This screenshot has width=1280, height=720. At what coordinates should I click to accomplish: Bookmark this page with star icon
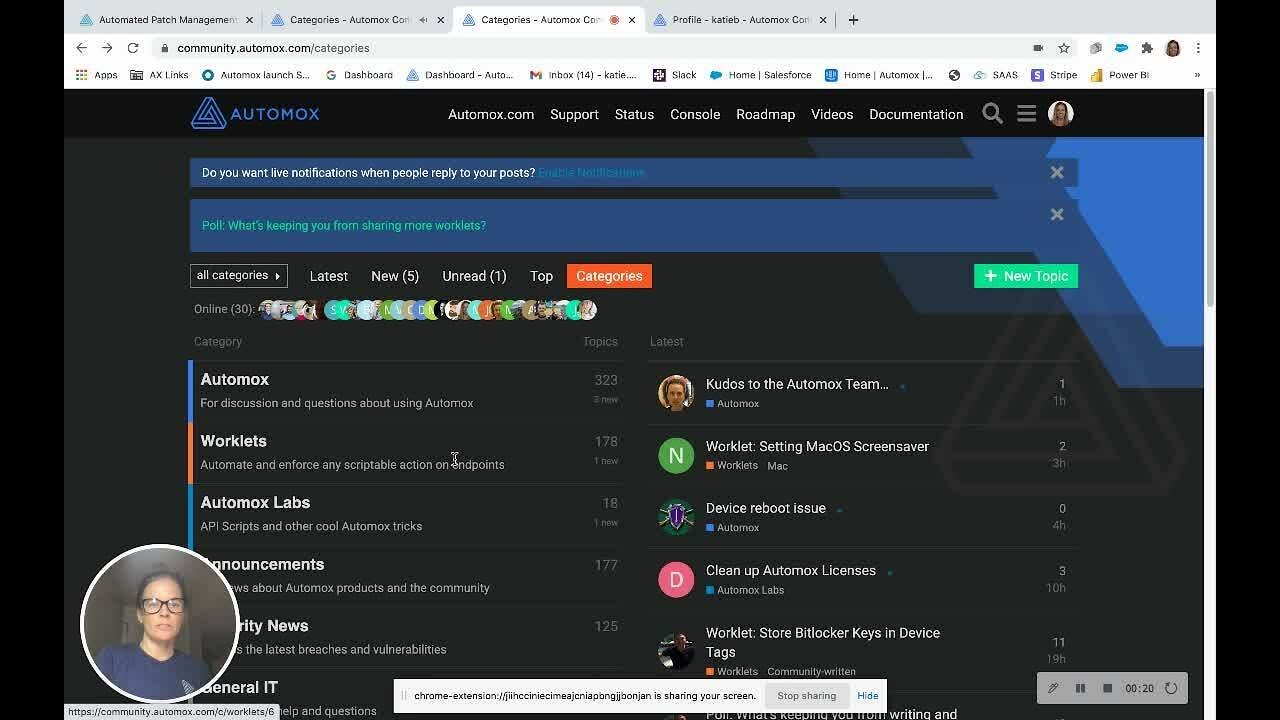coord(1064,48)
